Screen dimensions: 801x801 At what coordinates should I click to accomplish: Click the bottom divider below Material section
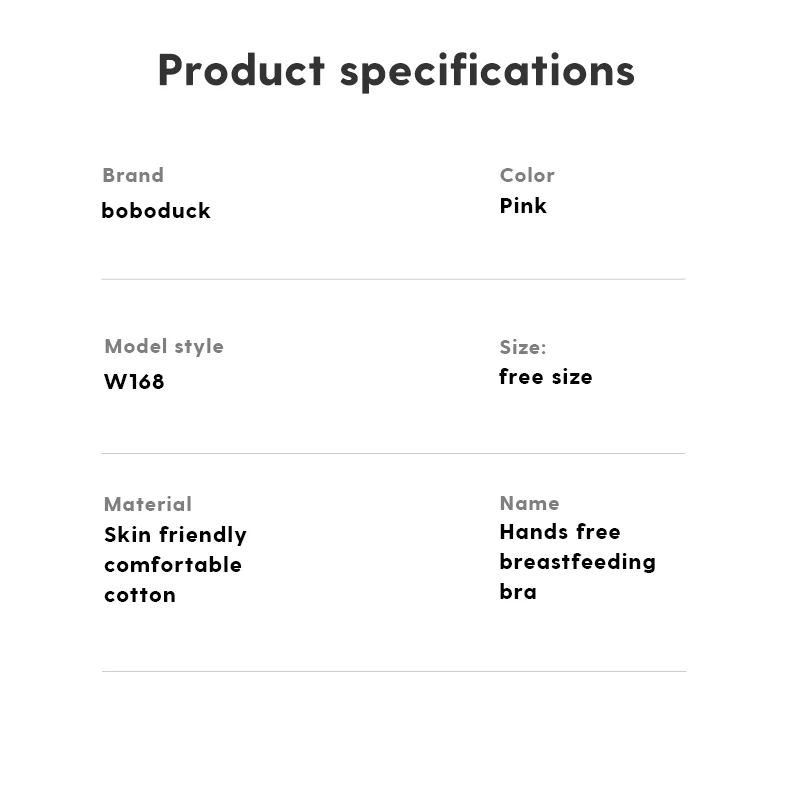tap(393, 671)
